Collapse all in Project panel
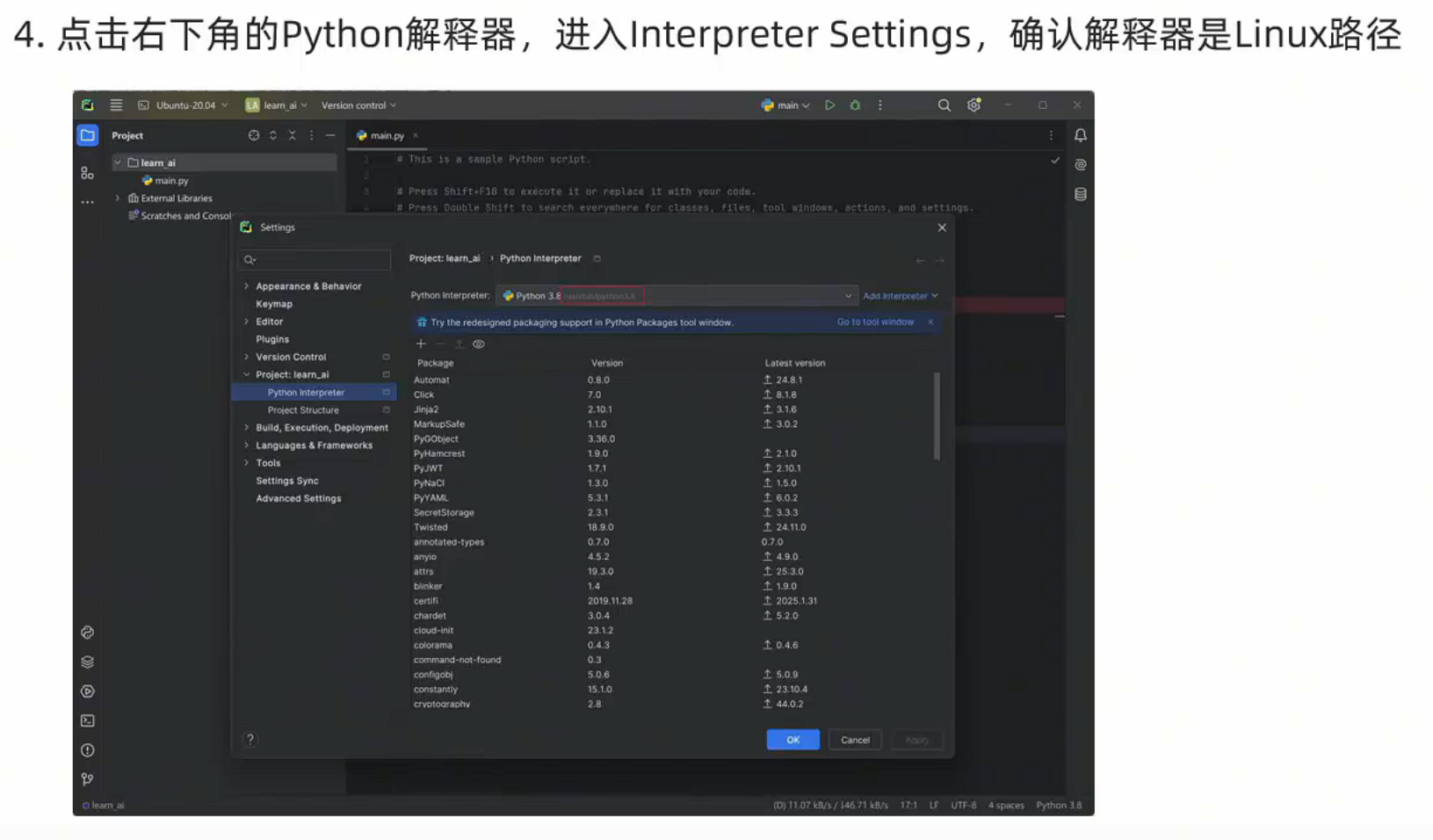 293,135
